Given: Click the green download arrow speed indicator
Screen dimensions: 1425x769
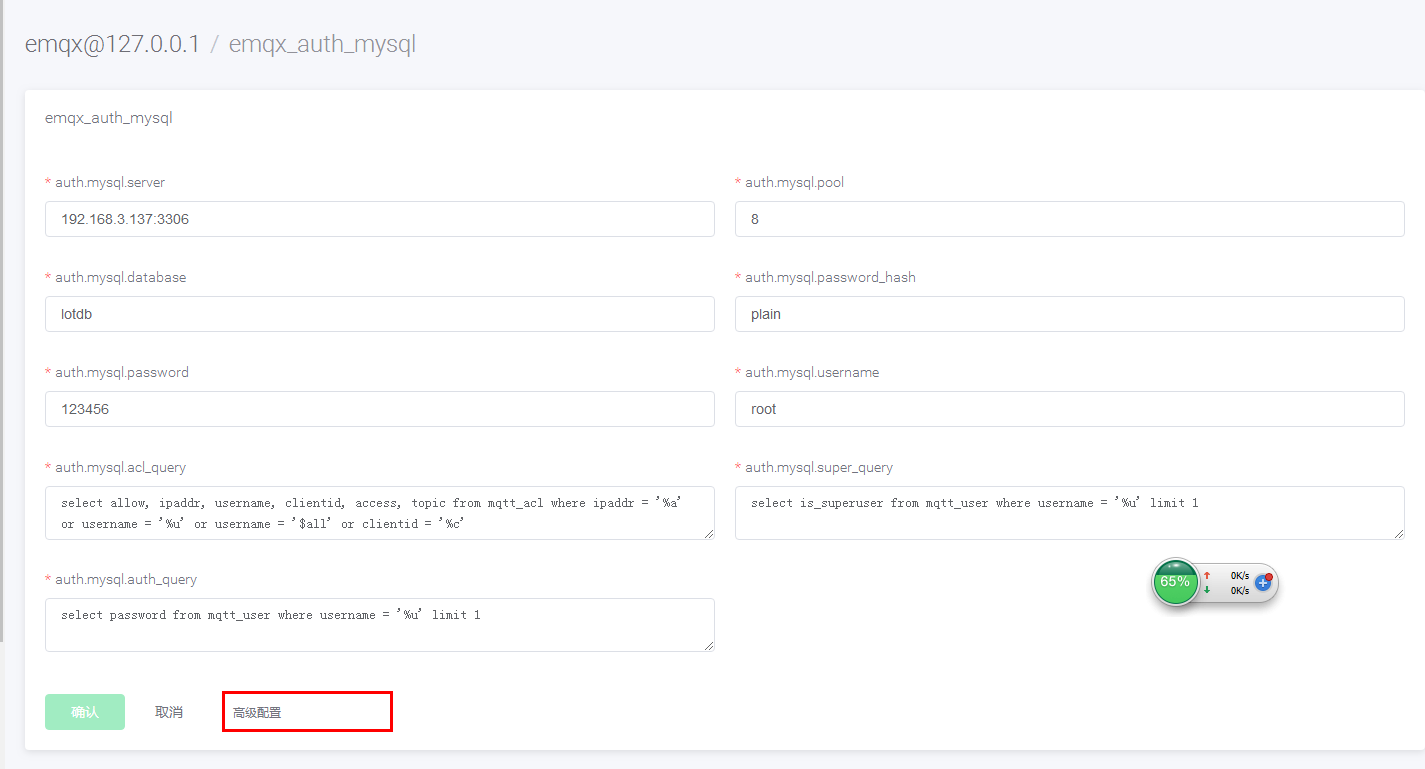Looking at the screenshot, I should click(x=1207, y=590).
